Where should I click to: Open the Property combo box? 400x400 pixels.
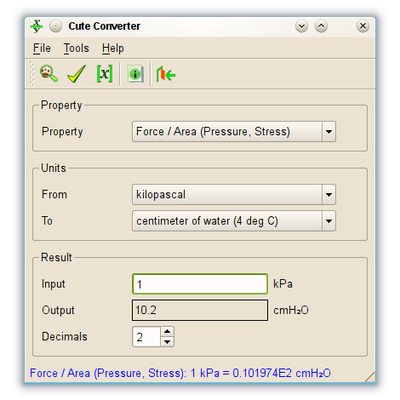(234, 132)
